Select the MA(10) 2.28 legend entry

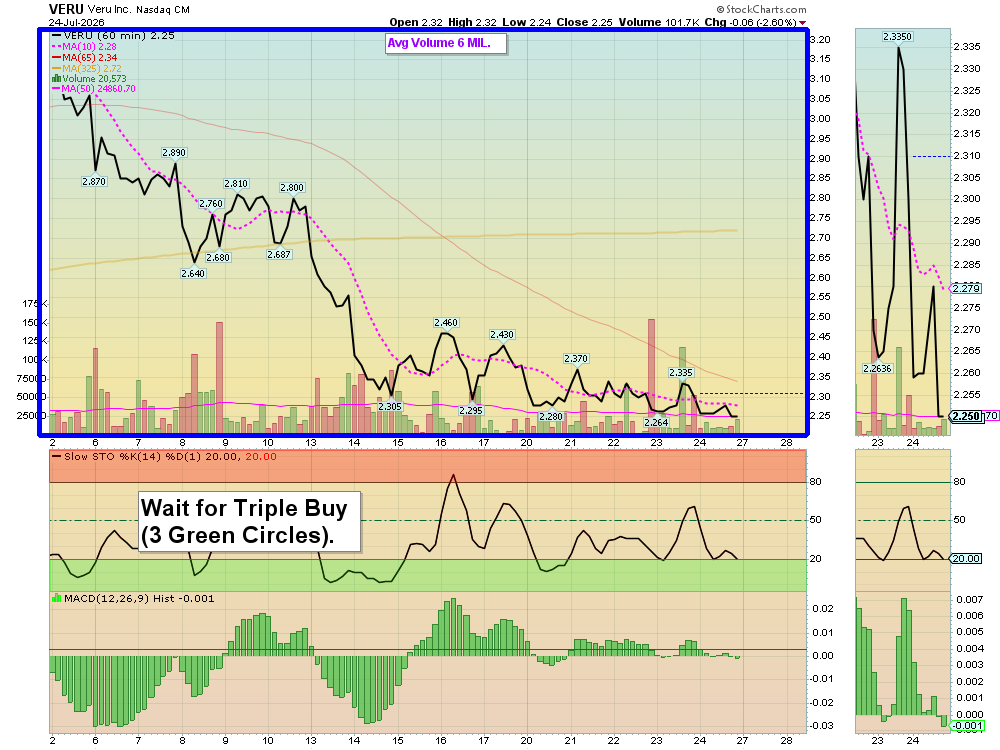pos(84,47)
